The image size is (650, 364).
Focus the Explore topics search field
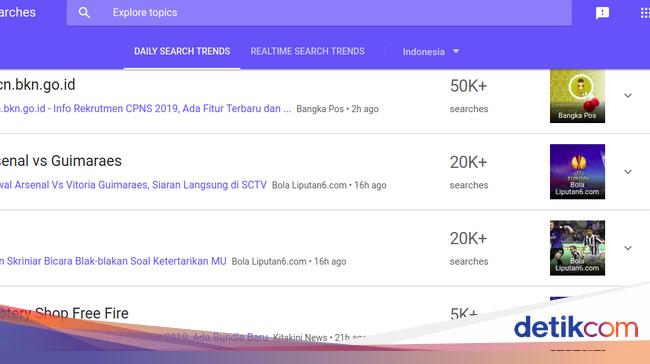(319, 13)
